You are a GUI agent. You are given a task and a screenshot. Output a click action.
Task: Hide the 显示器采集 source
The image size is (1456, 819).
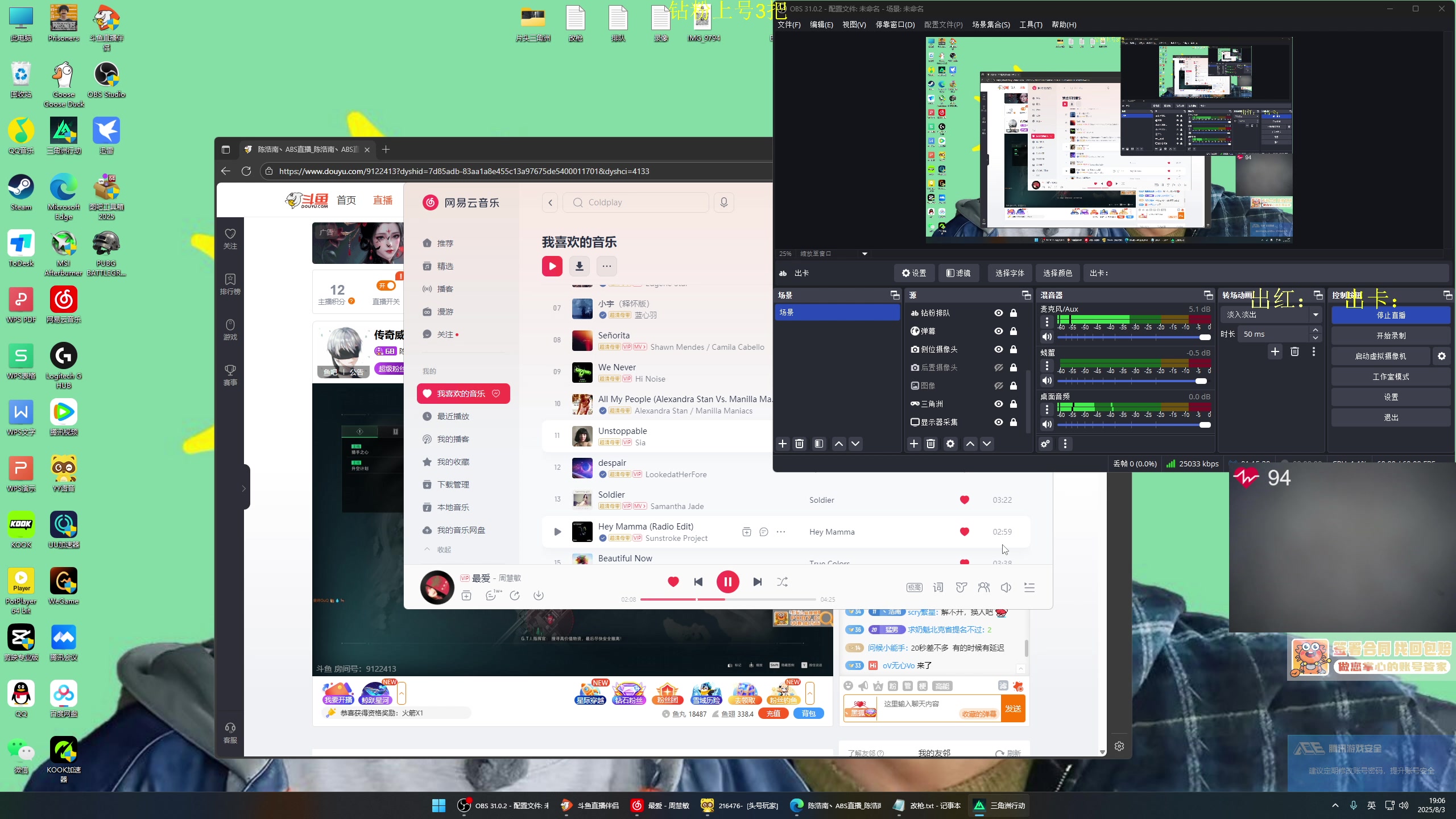coord(998,422)
